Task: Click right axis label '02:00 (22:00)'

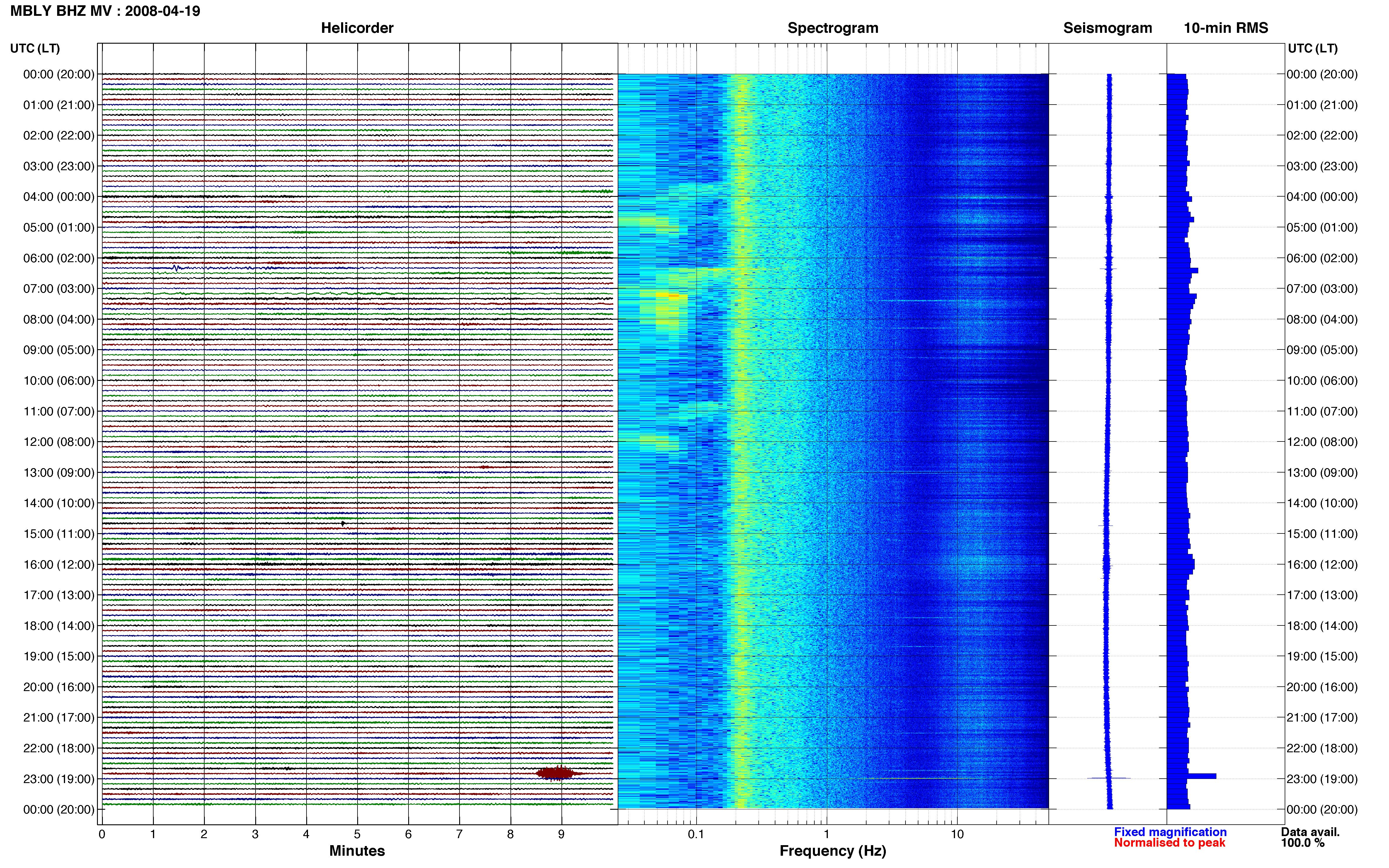Action: tap(1322, 135)
